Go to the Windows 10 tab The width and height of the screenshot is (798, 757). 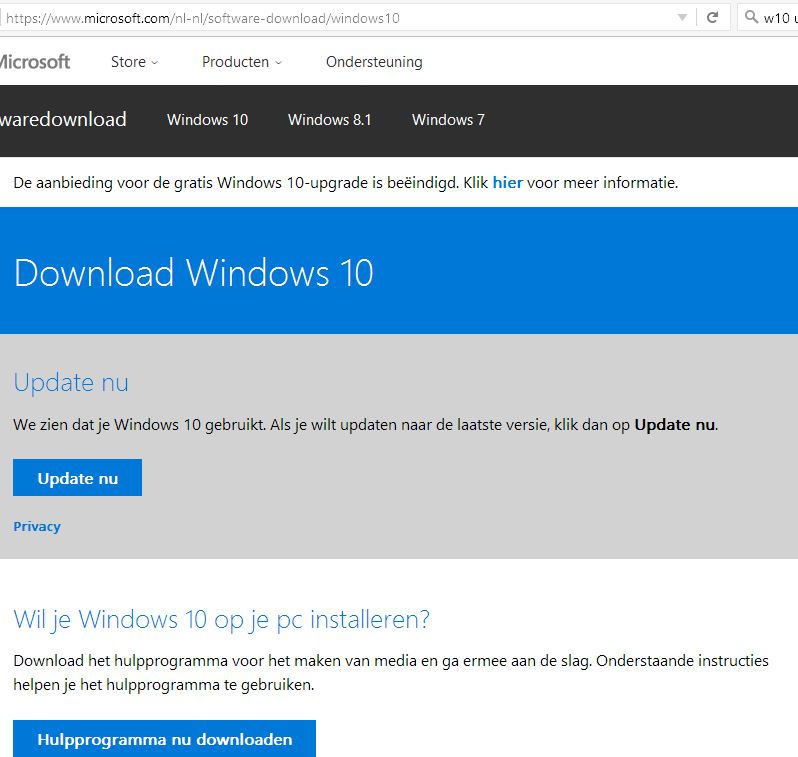[x=207, y=120]
